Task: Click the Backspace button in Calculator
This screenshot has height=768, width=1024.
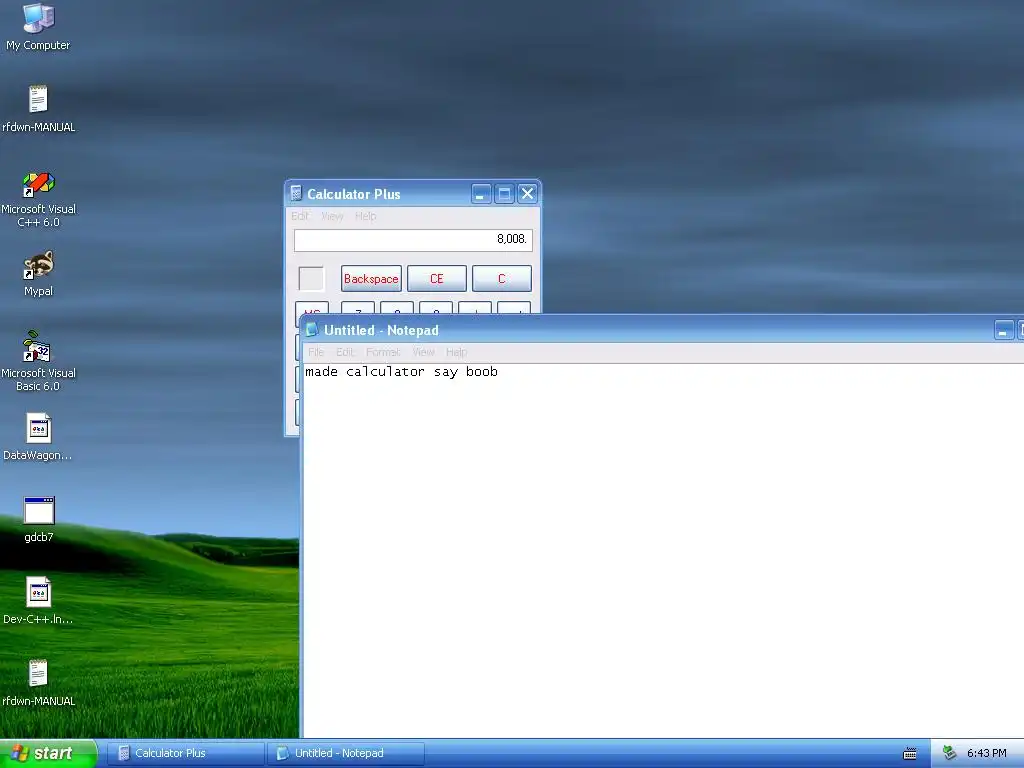Action: 371,279
